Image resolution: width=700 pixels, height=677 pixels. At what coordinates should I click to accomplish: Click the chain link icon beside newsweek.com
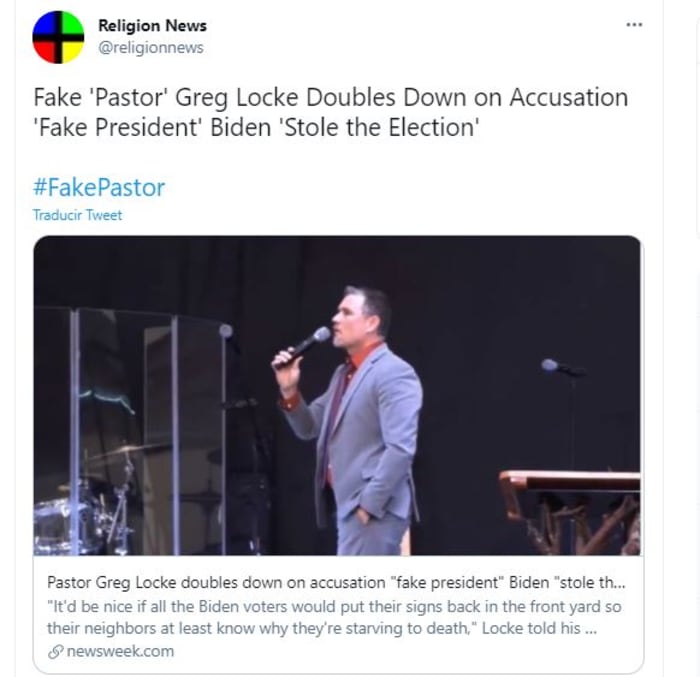tap(55, 651)
